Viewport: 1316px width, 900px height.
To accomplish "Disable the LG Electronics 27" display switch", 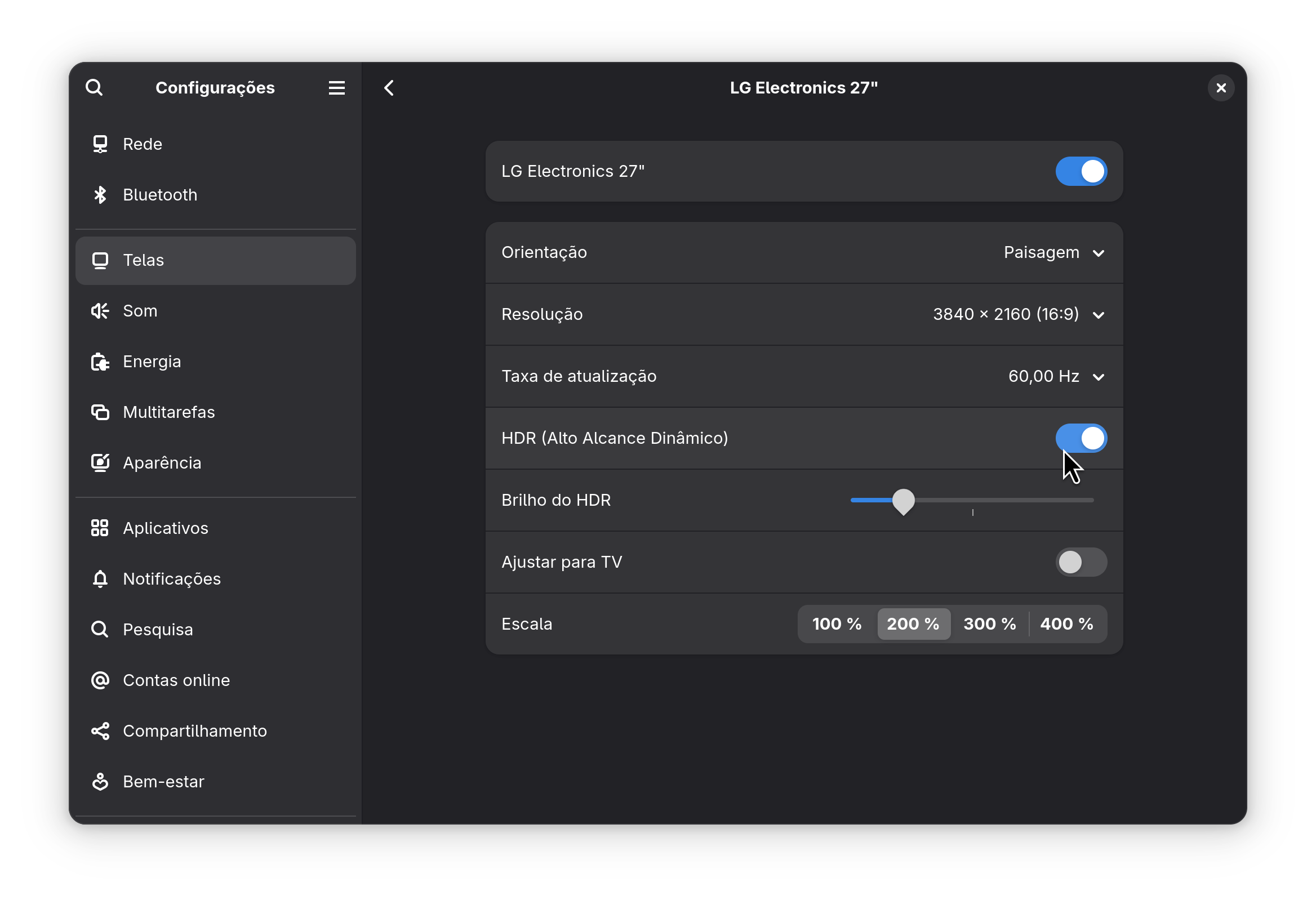I will [1081, 171].
